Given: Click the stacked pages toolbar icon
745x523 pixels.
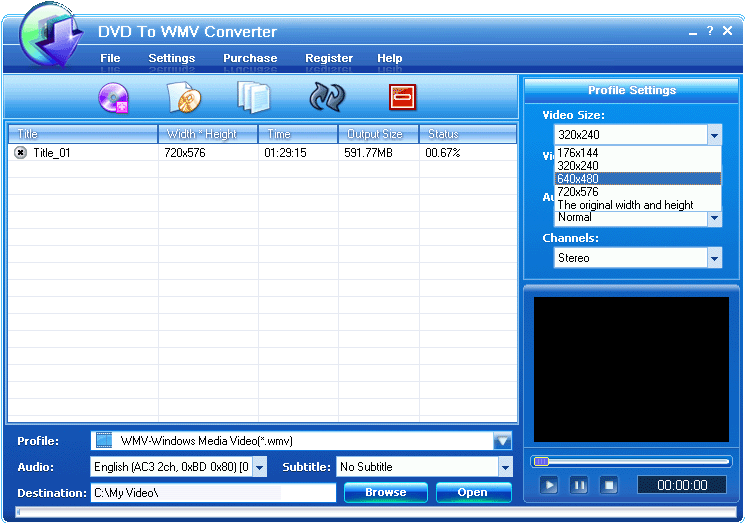Looking at the screenshot, I should pos(254,97).
